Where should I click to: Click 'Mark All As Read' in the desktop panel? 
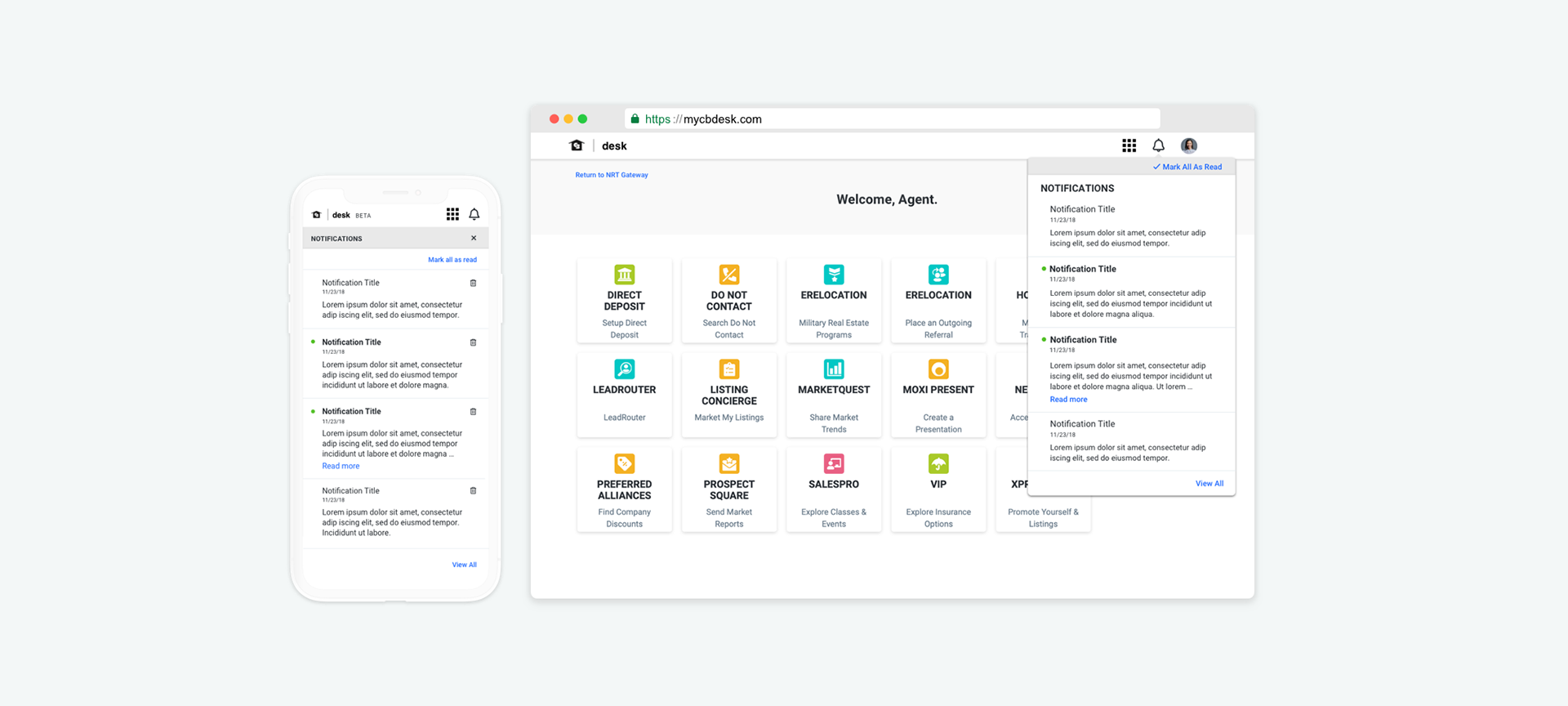tap(1187, 167)
